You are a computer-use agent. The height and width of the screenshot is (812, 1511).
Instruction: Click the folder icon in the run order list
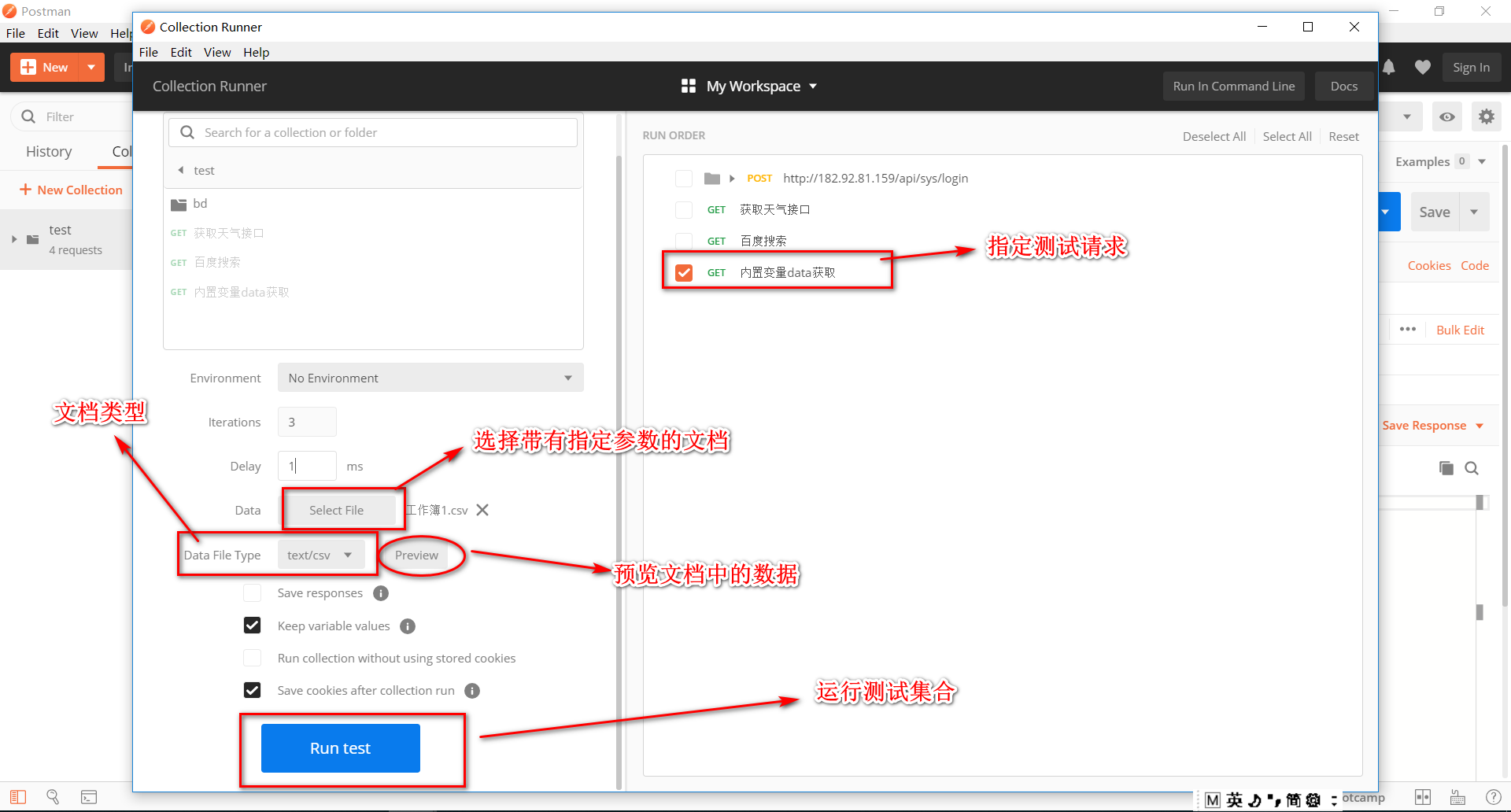(x=712, y=179)
